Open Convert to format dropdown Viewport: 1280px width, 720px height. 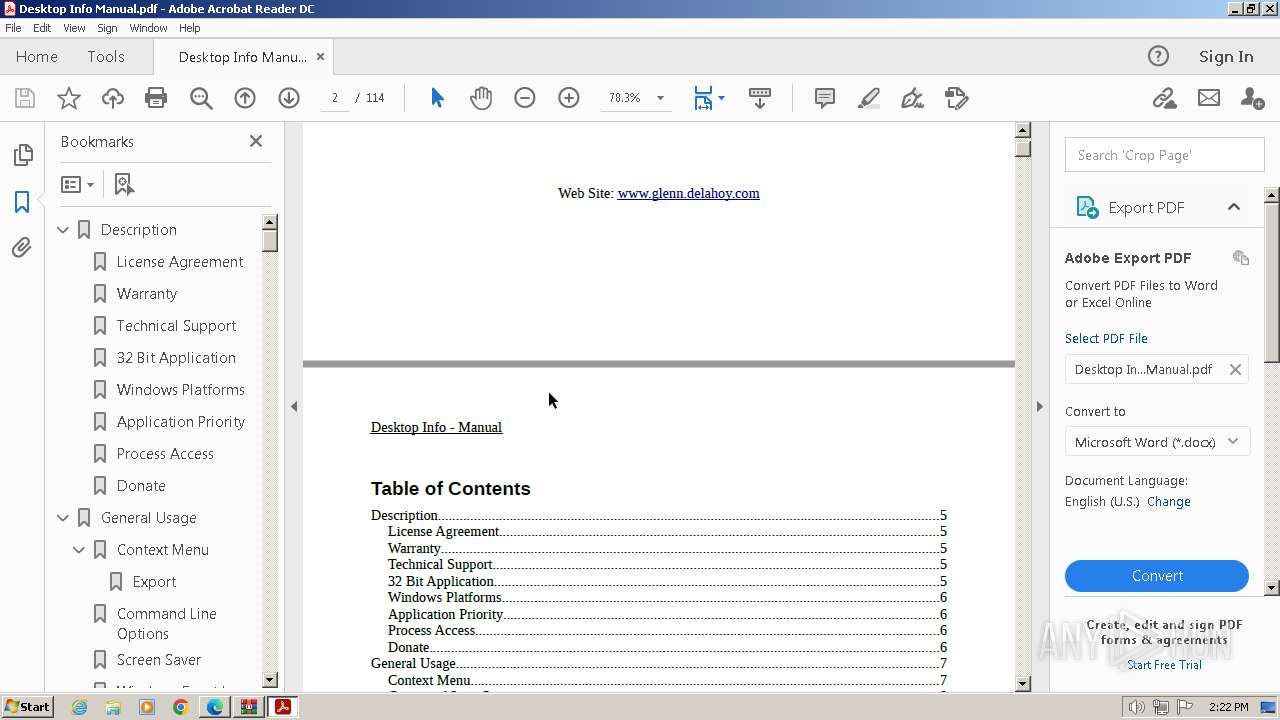[x=1157, y=442]
